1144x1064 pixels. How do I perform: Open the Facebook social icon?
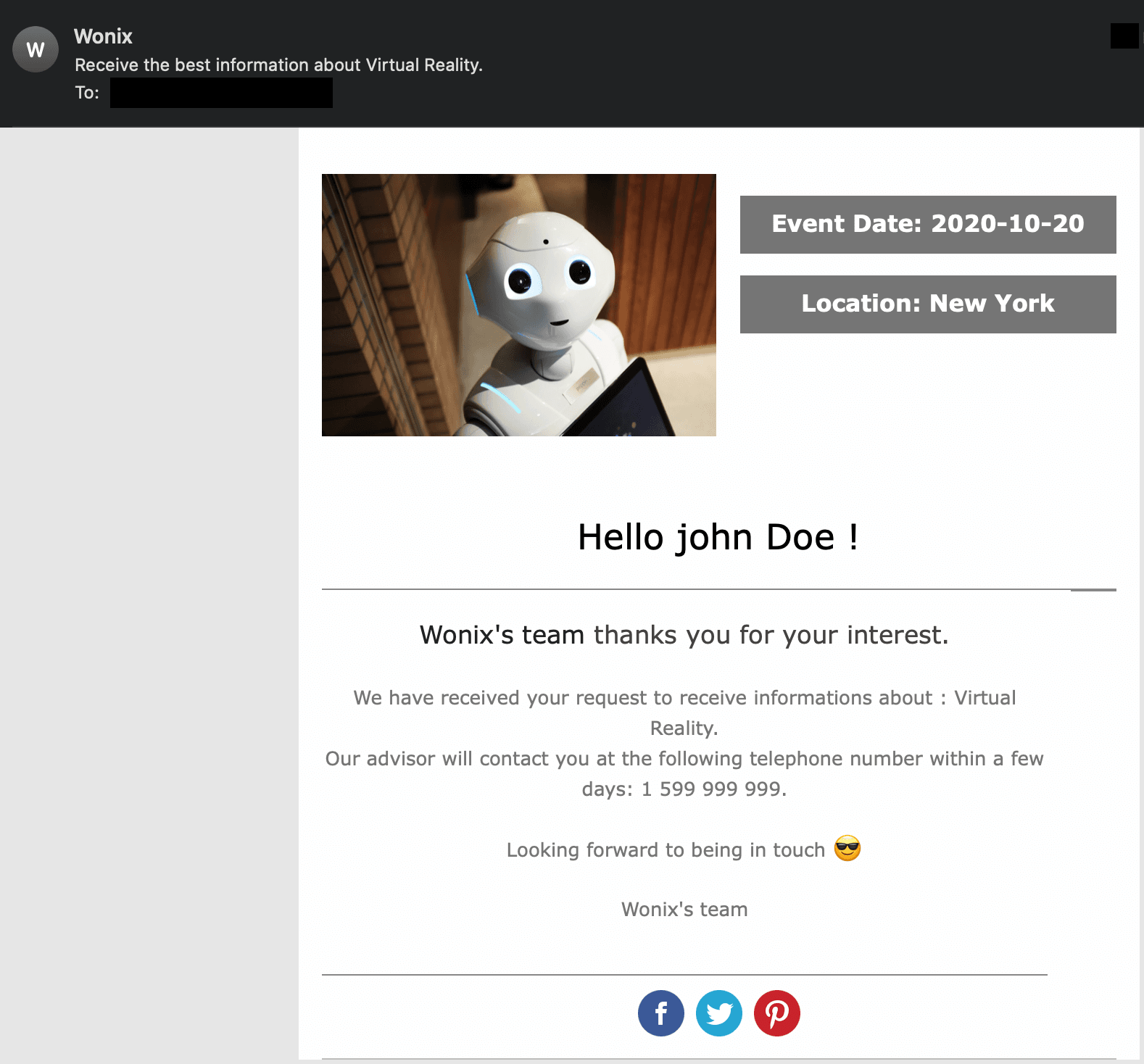pyautogui.click(x=660, y=1013)
